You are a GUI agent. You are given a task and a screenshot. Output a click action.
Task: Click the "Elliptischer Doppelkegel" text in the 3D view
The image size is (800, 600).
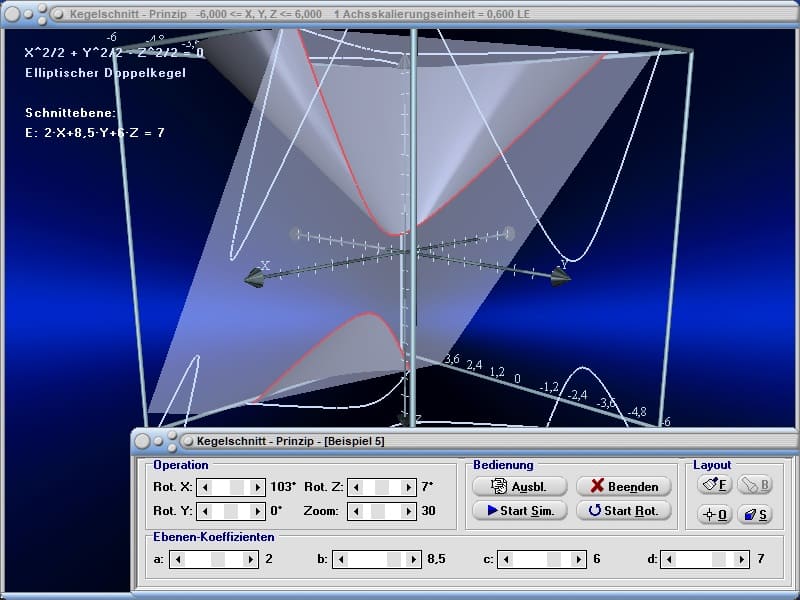(106, 73)
